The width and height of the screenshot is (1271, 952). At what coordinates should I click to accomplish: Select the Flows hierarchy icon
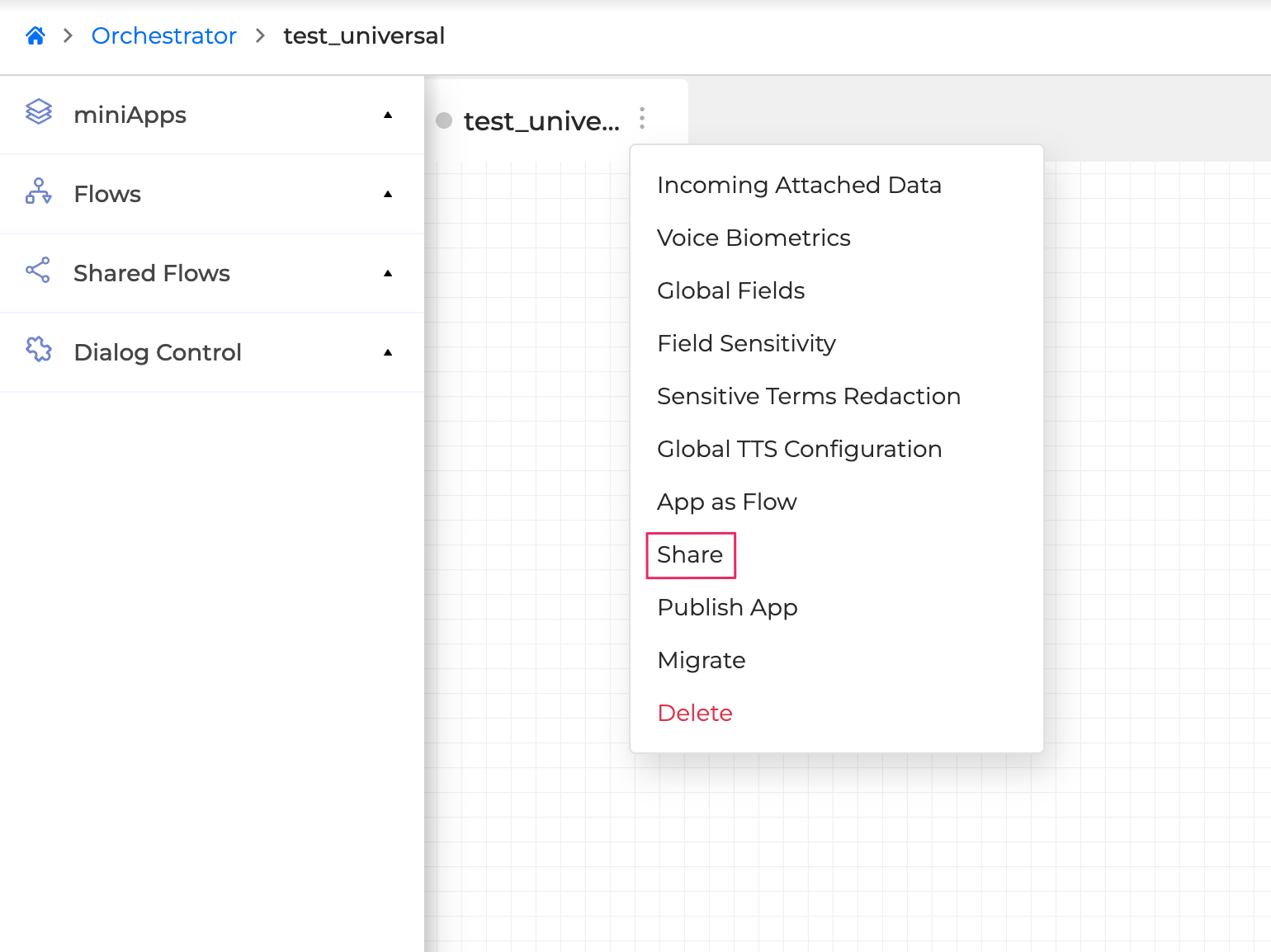38,193
